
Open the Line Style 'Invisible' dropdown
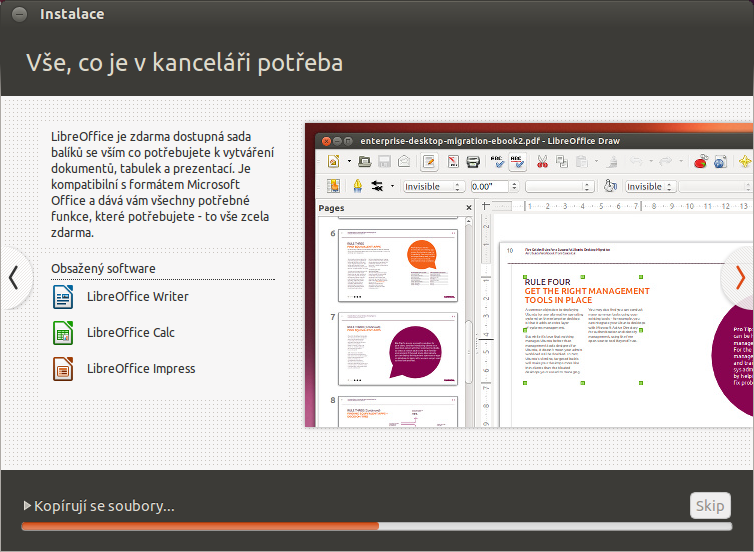pyautogui.click(x=434, y=187)
